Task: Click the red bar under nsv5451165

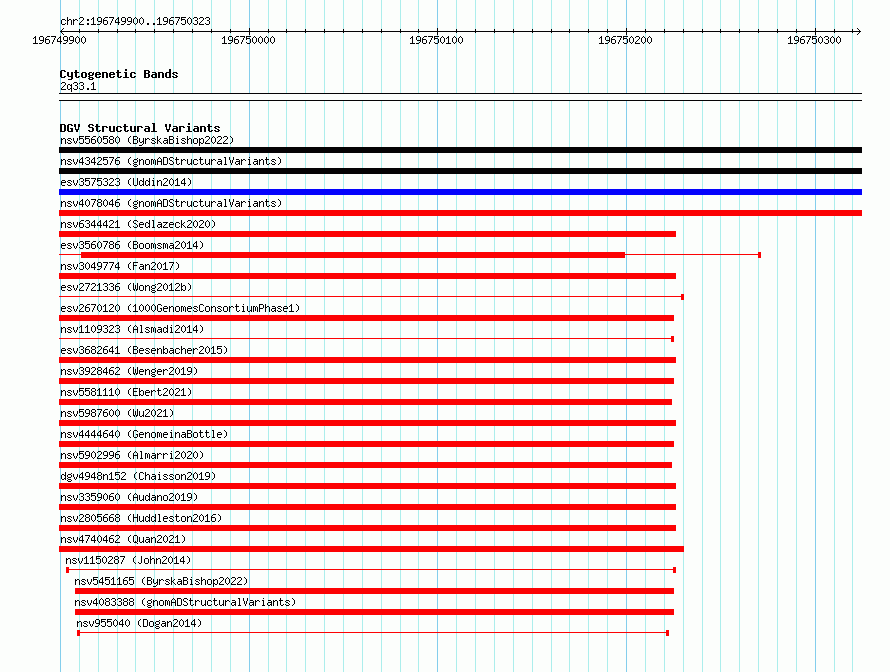Action: [x=374, y=591]
